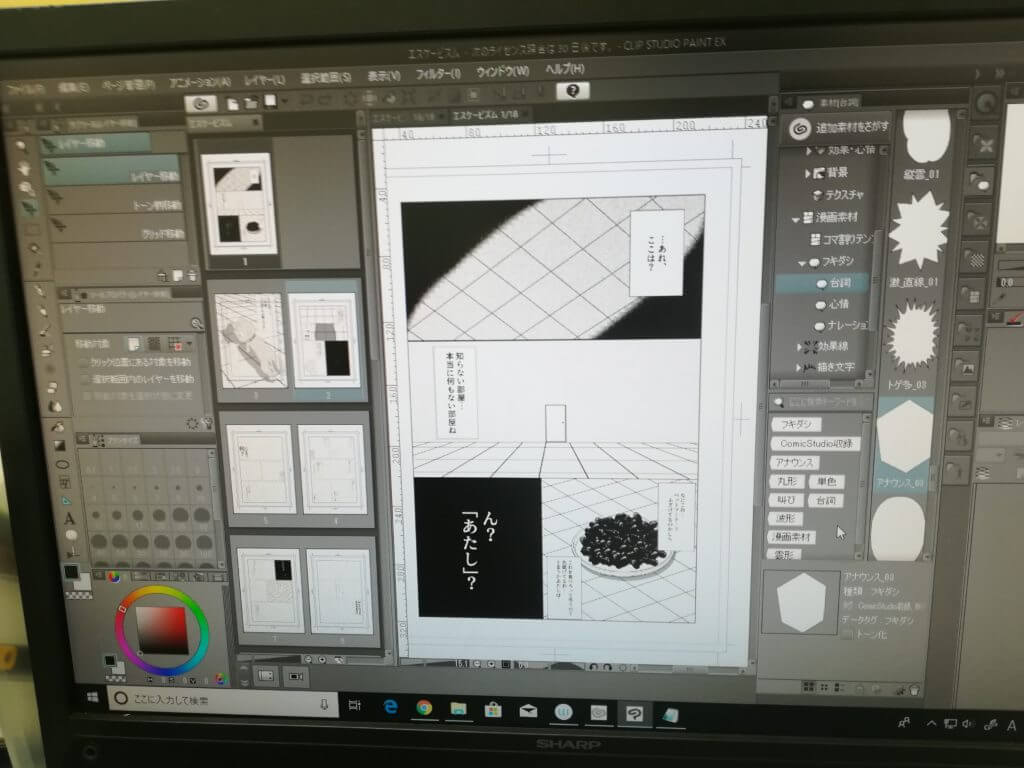Open the ウィンドウ(W) menu
The width and height of the screenshot is (1024, 768).
[x=502, y=71]
